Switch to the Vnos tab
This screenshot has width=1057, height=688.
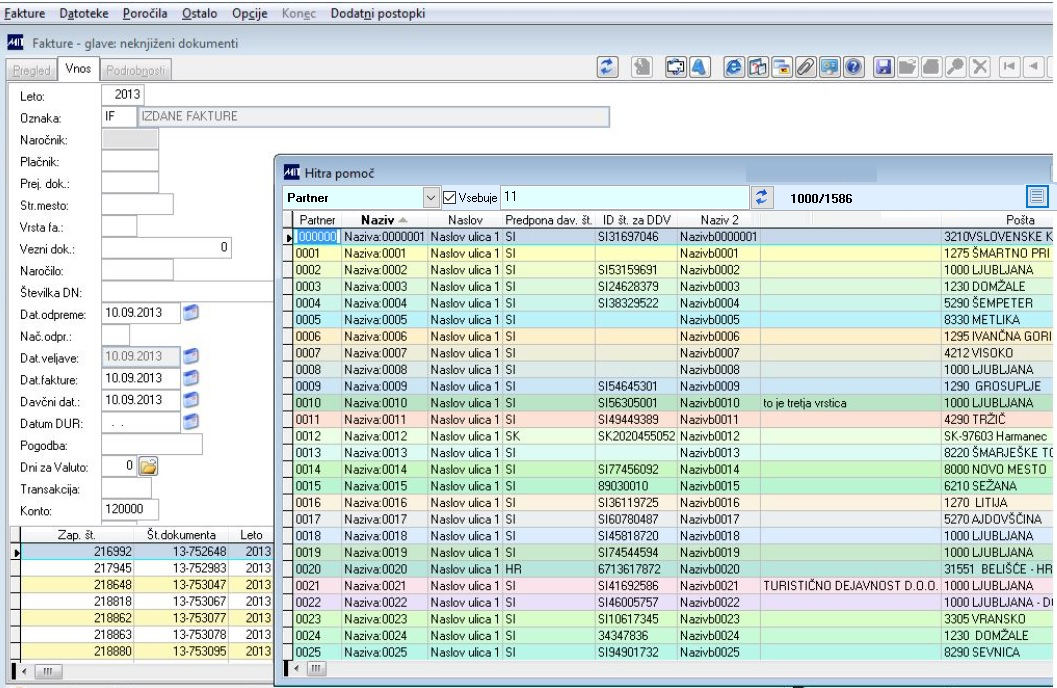(78, 70)
